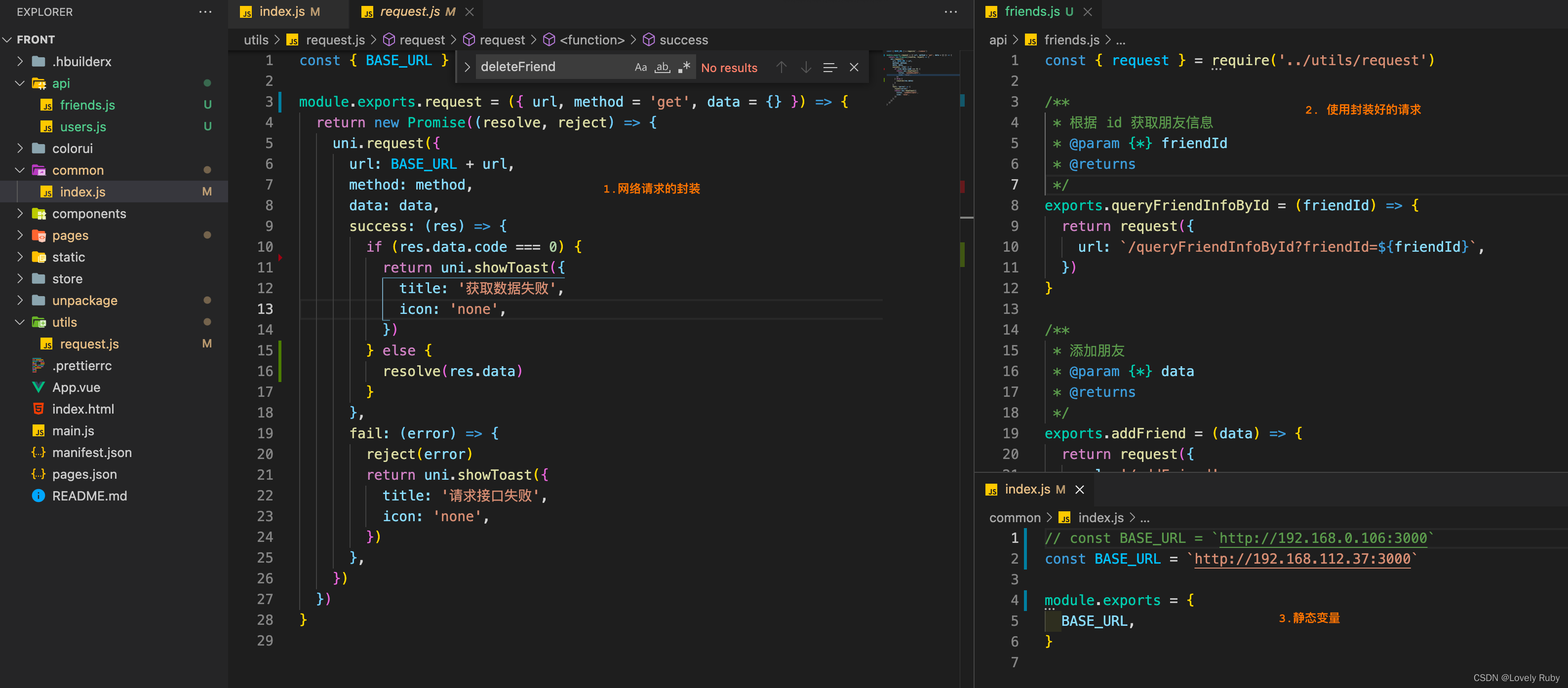Open users.js in the explorer tree
The image size is (1568, 688).
pyautogui.click(x=114, y=126)
